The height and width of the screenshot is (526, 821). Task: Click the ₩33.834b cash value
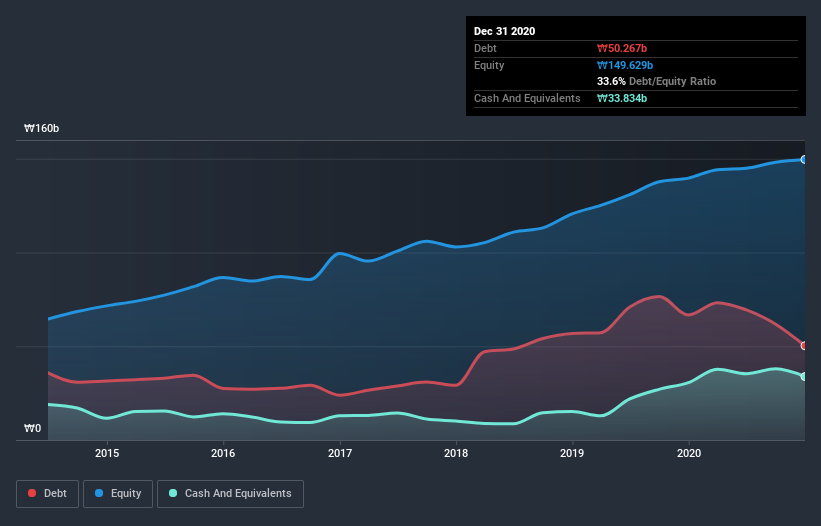pos(622,98)
